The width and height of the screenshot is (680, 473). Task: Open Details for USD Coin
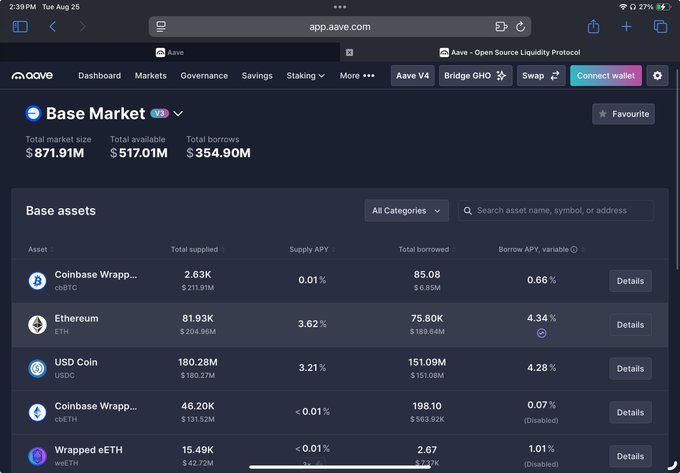(x=630, y=369)
